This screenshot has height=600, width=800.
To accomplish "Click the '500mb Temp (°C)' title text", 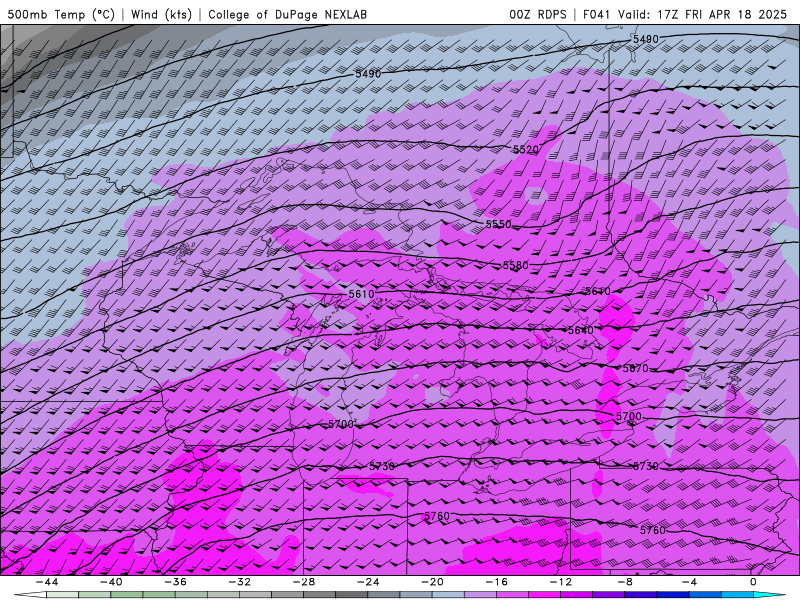I will pos(61,14).
